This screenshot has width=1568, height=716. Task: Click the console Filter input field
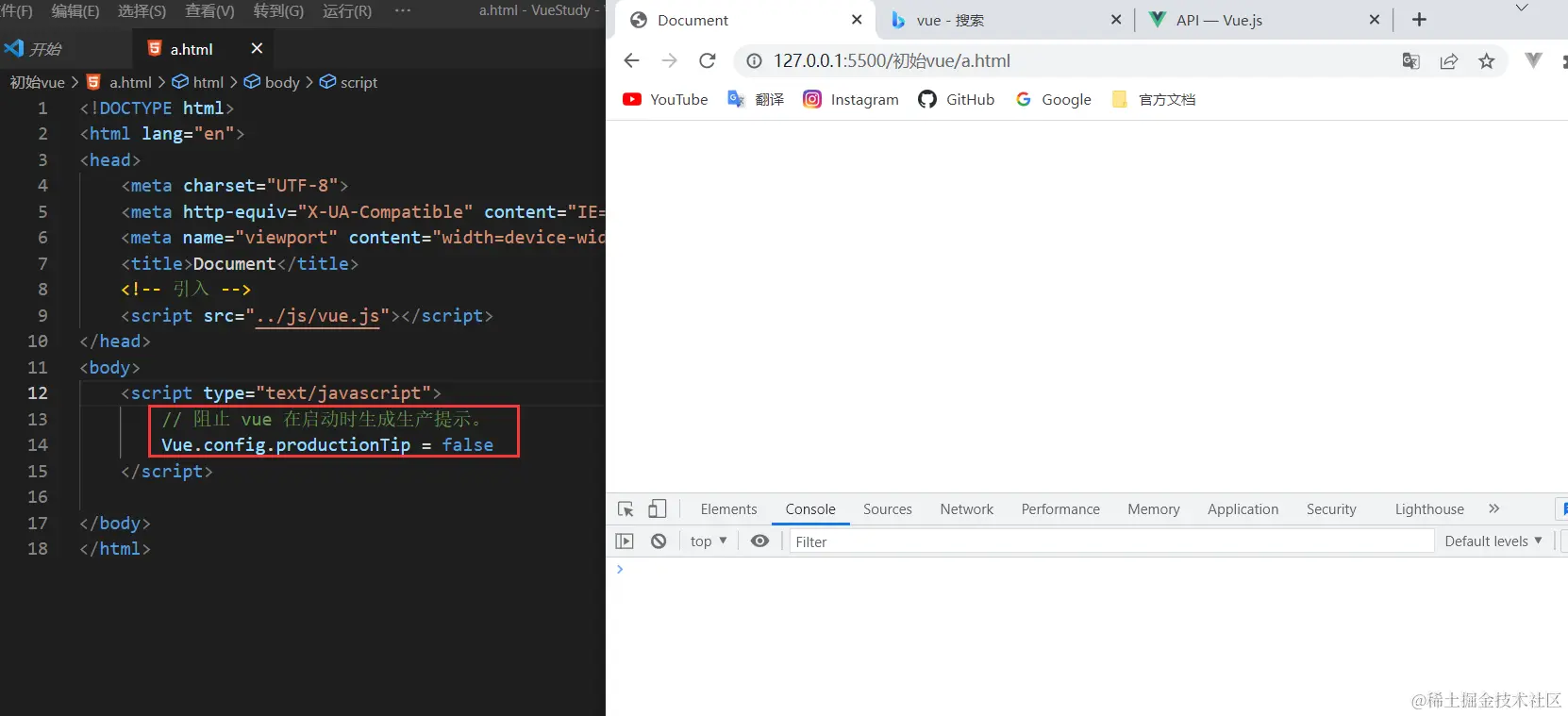pyautogui.click(x=1111, y=541)
